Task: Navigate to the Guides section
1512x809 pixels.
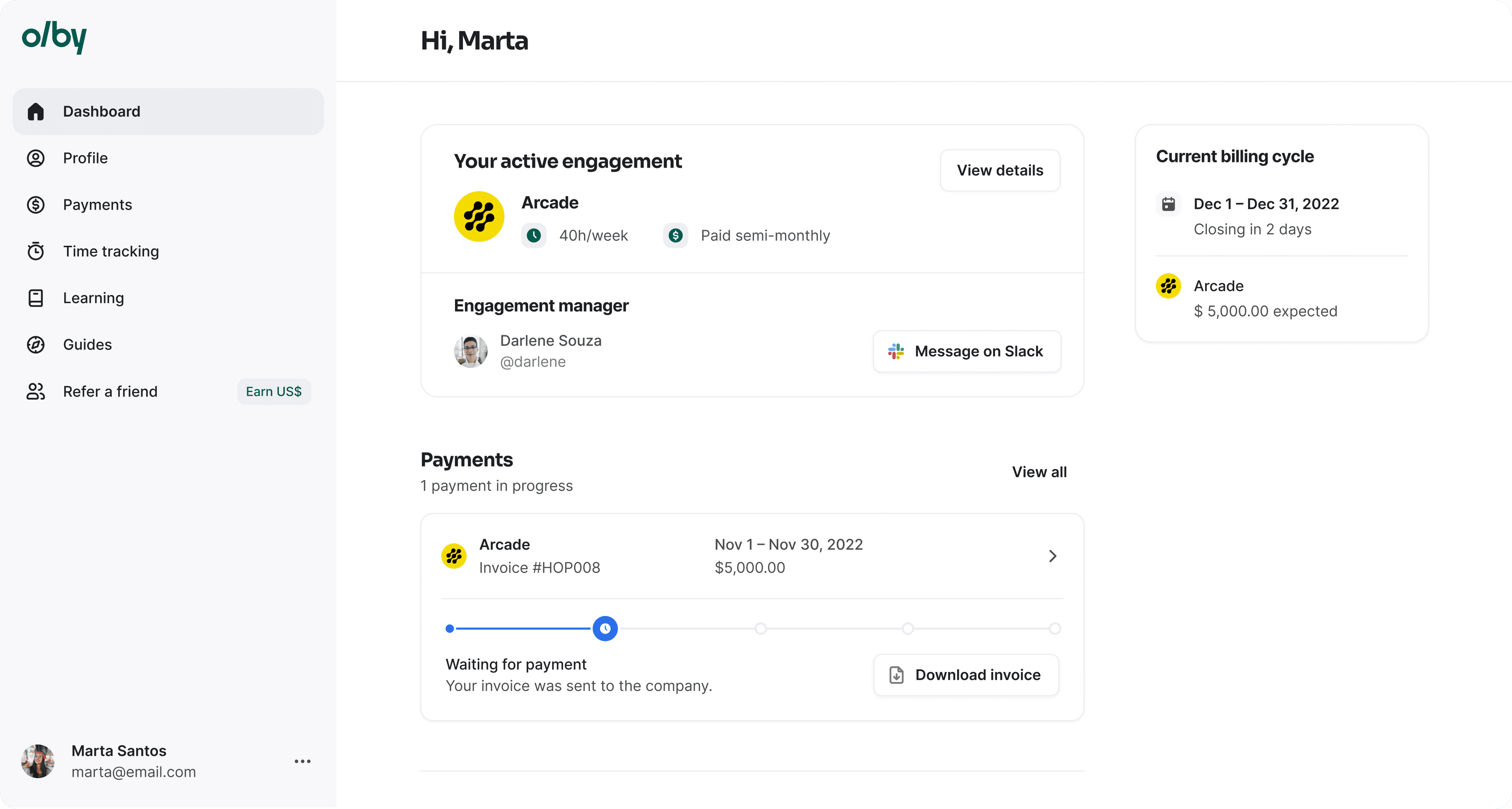Action: click(87, 345)
